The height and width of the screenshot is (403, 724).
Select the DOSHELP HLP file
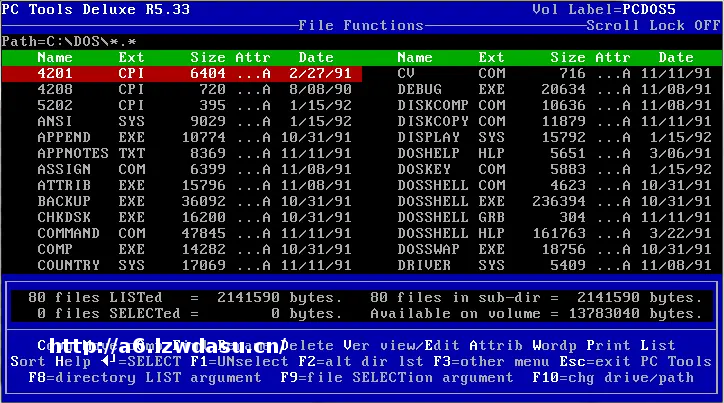[542, 153]
